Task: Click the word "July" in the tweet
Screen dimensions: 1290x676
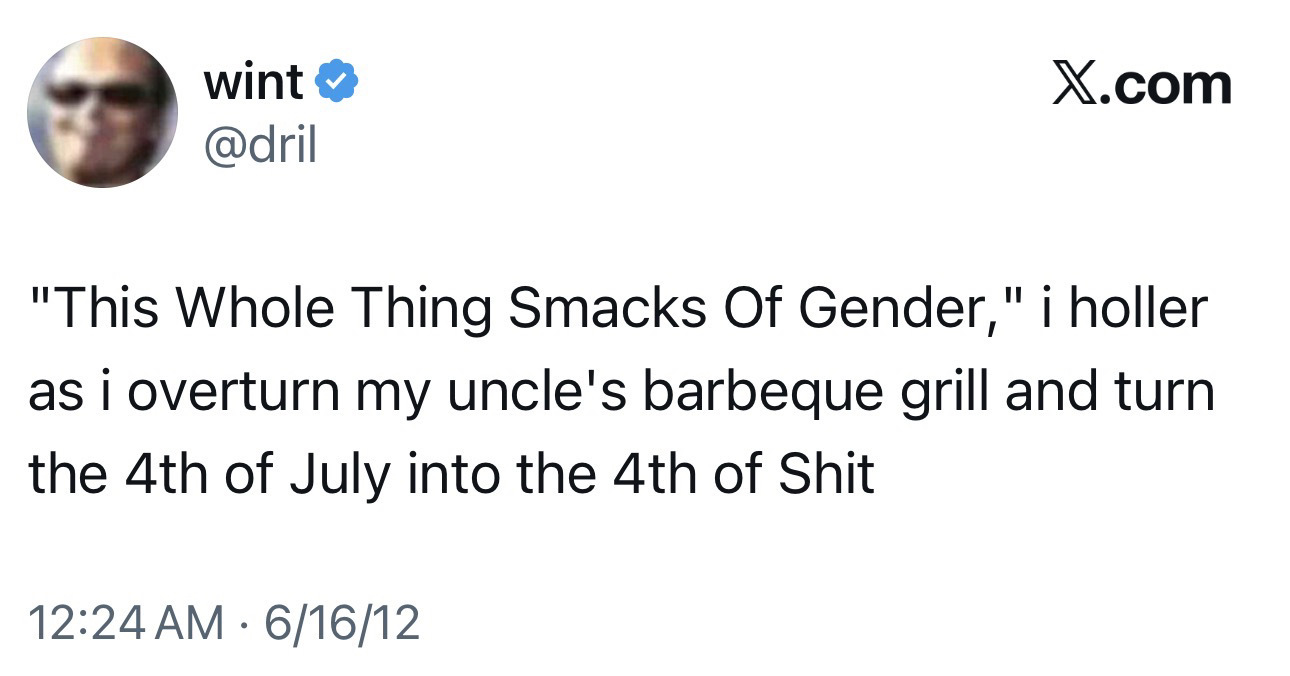Action: 333,475
